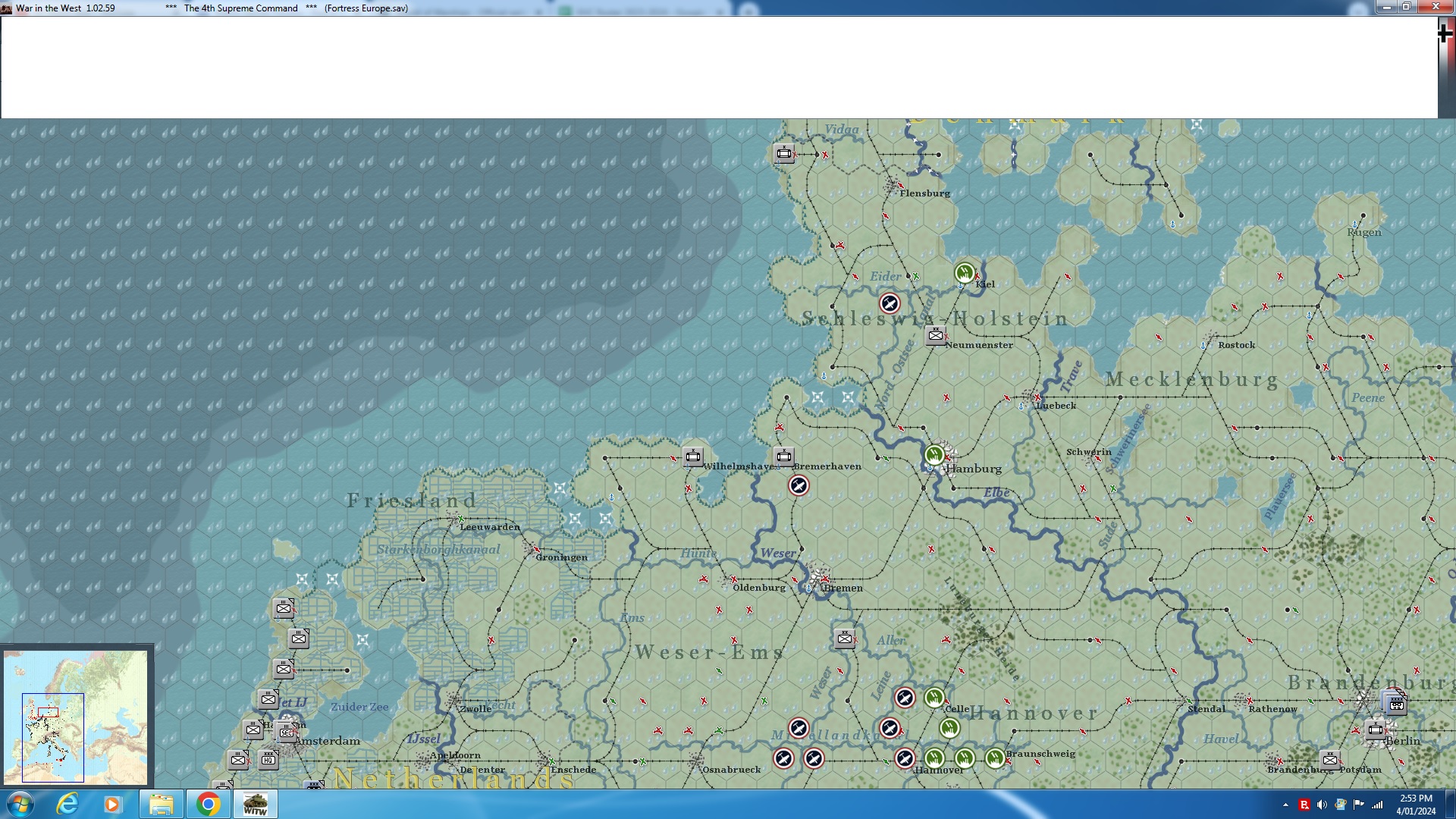Open the Windows Start menu
Image resolution: width=1456 pixels, height=819 pixels.
[20, 804]
